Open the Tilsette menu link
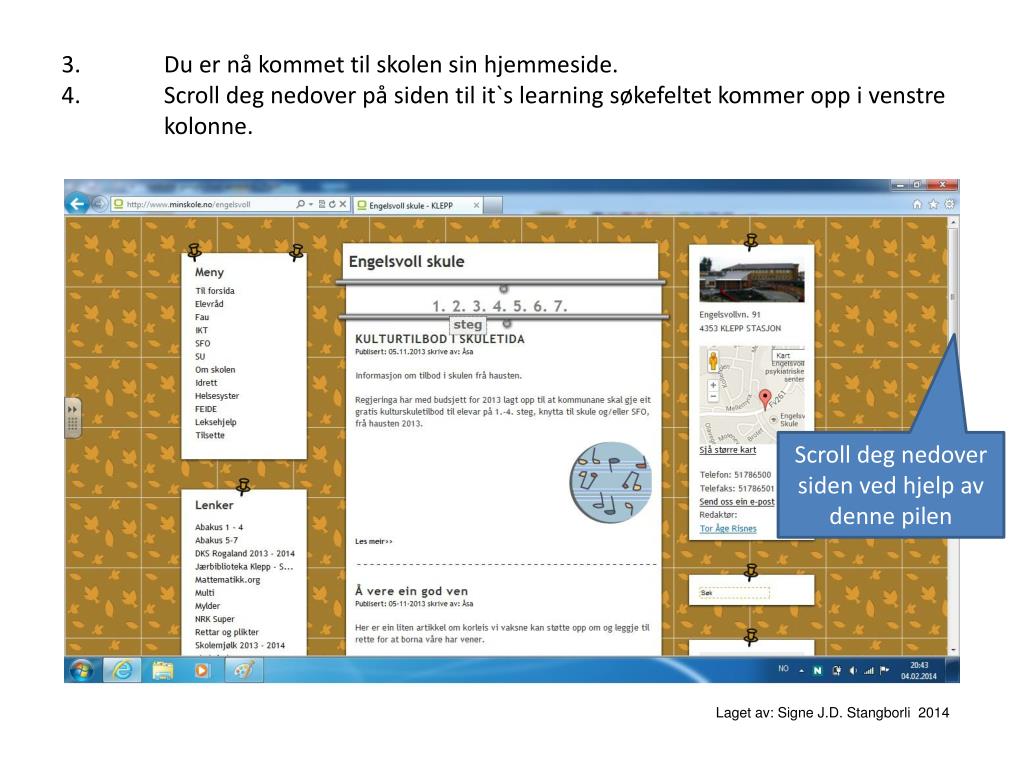The height and width of the screenshot is (768, 1024). (210, 435)
